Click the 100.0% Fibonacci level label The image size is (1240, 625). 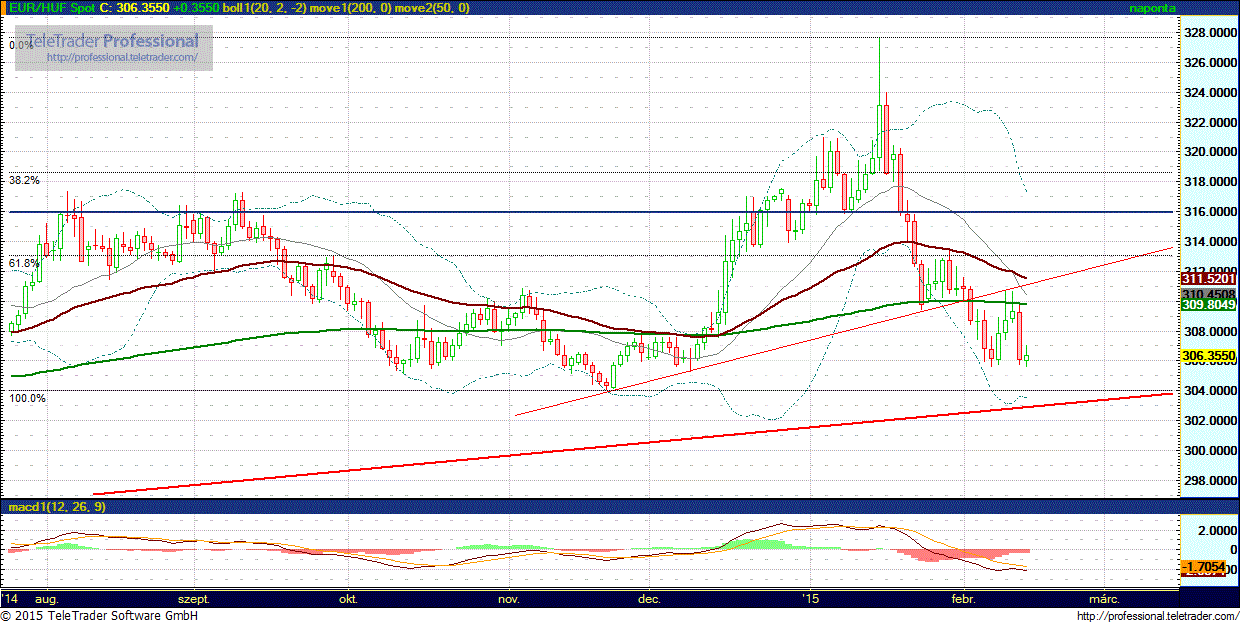(x=27, y=398)
